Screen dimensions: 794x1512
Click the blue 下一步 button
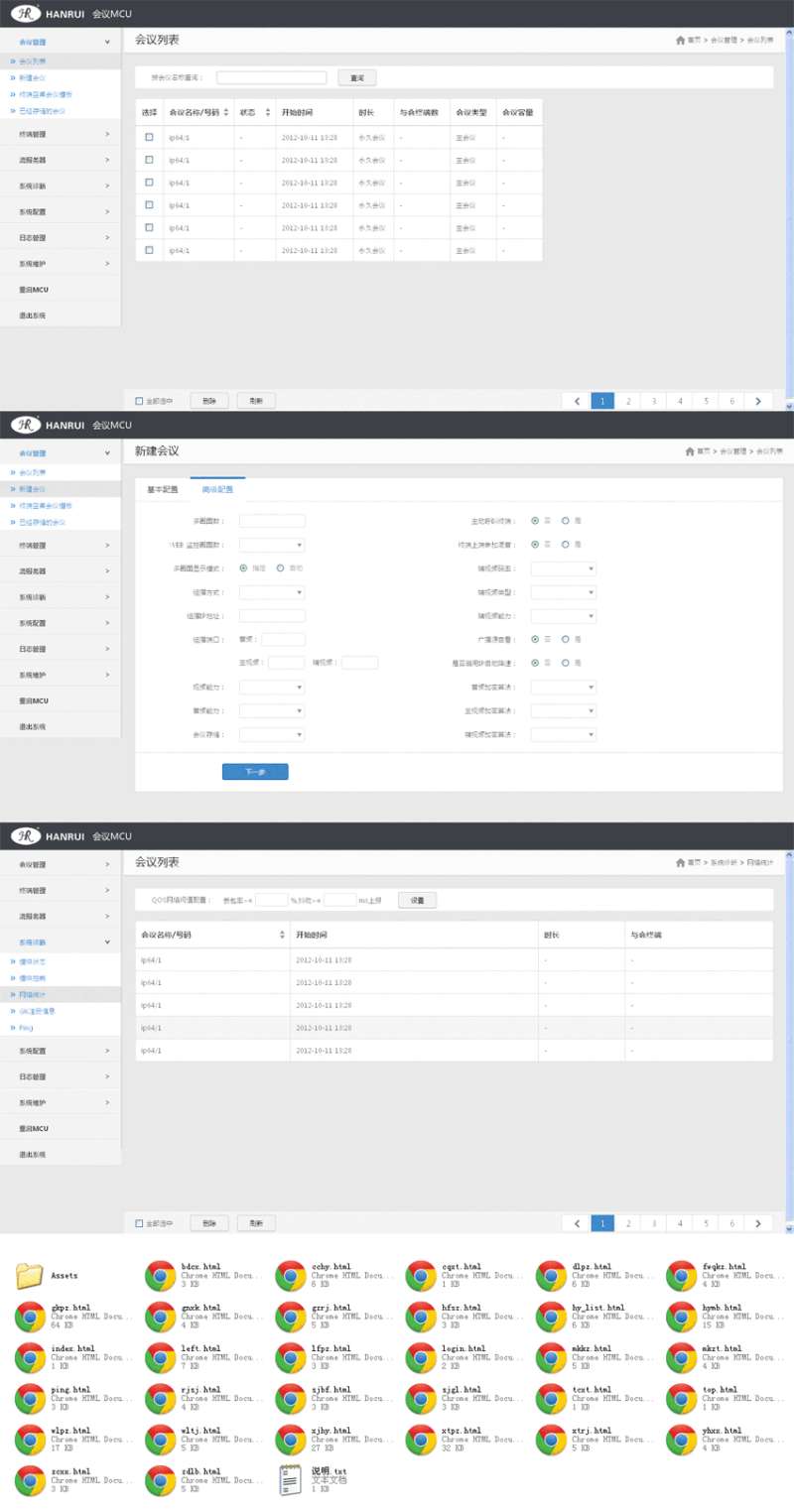pos(255,772)
